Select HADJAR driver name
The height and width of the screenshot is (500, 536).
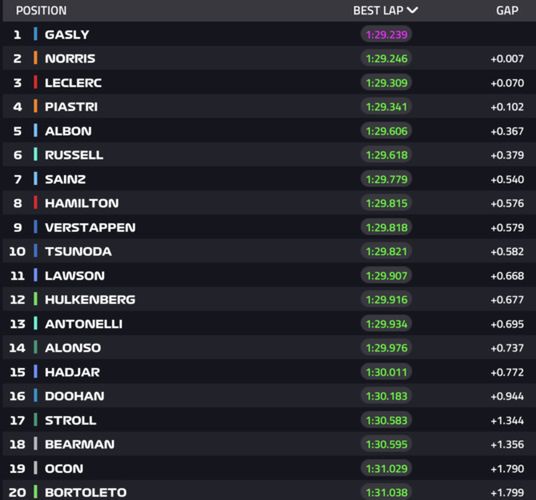[72, 372]
